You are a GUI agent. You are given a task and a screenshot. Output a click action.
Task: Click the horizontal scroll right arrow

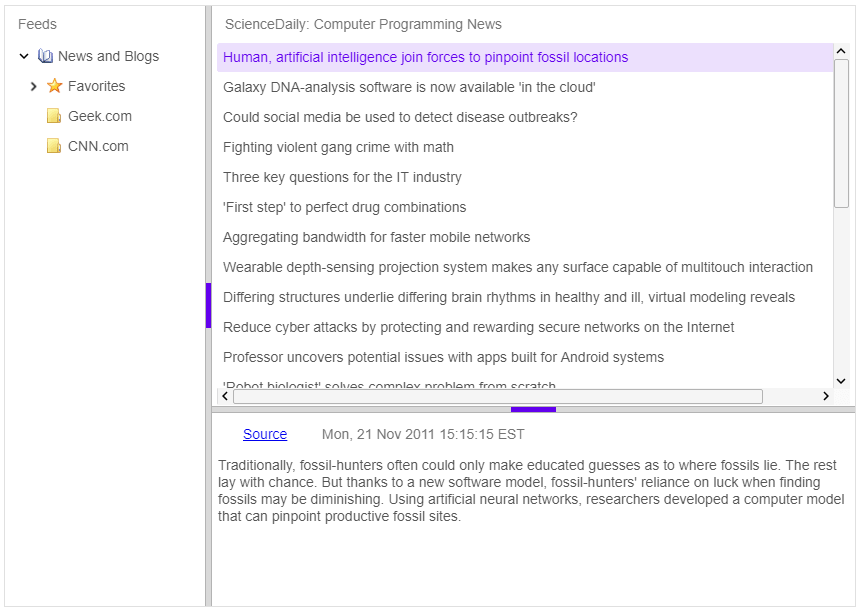pyautogui.click(x=826, y=397)
